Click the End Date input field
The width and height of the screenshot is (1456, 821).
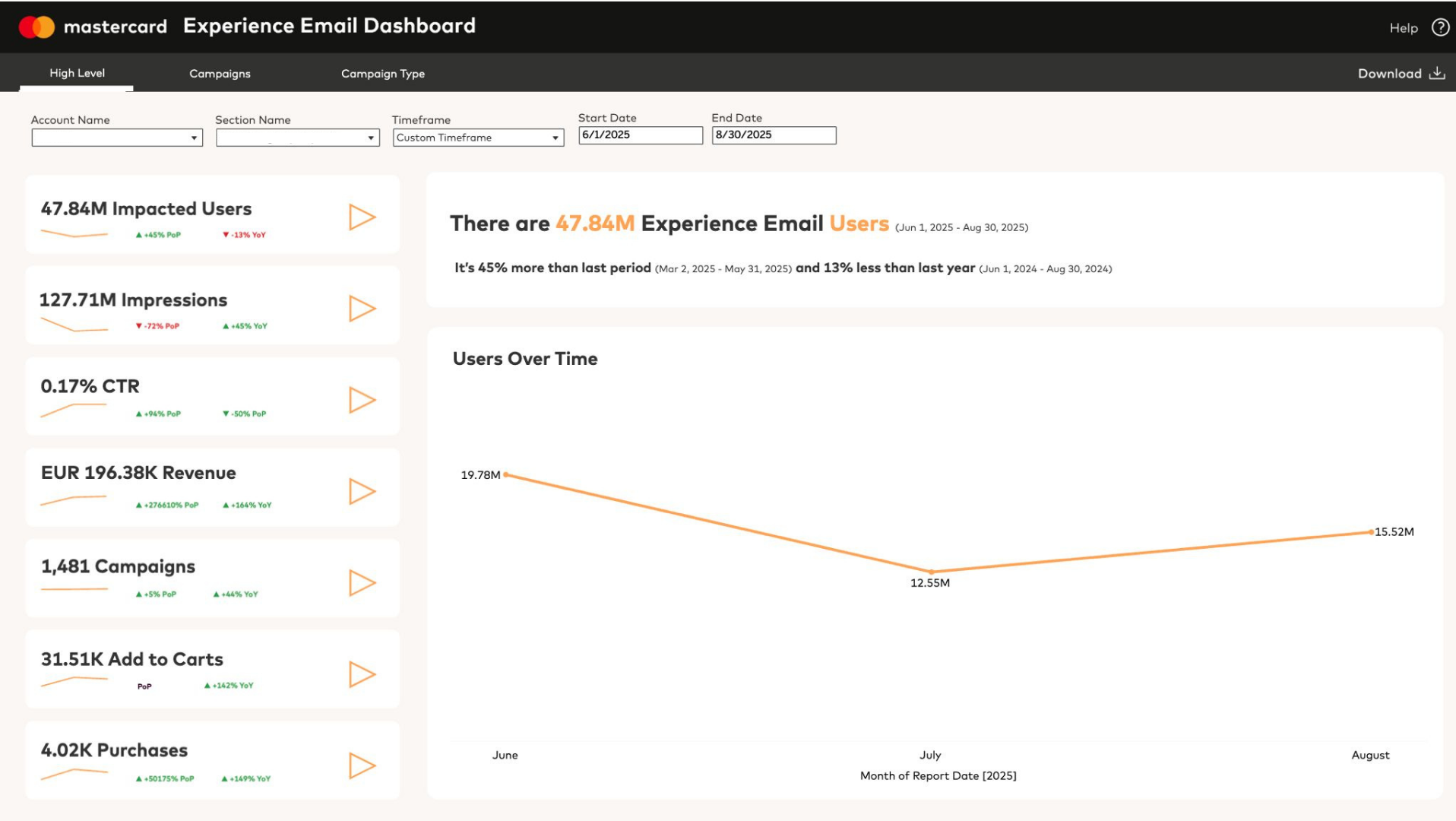coord(774,135)
